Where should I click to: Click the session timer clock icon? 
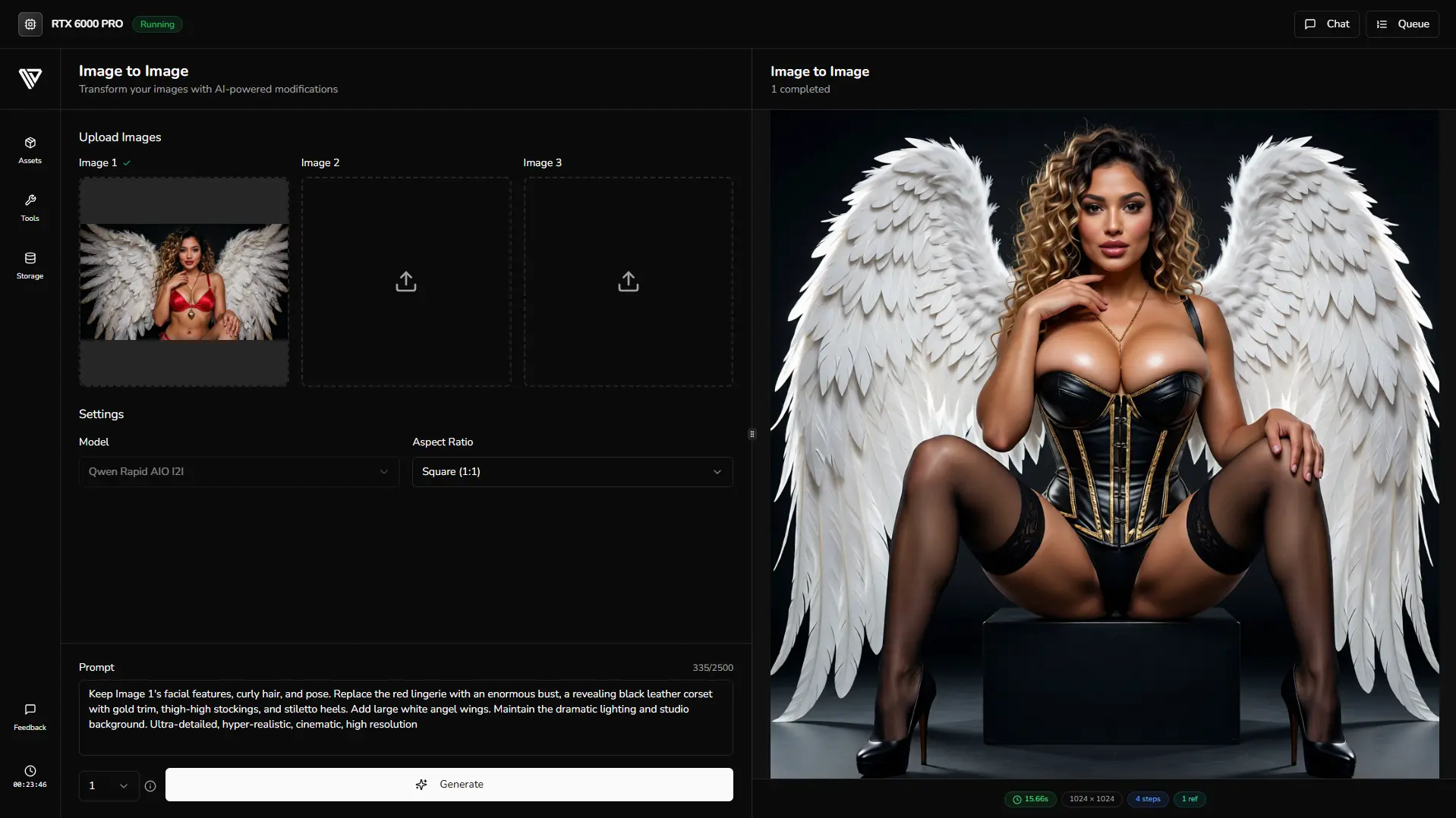[x=30, y=771]
